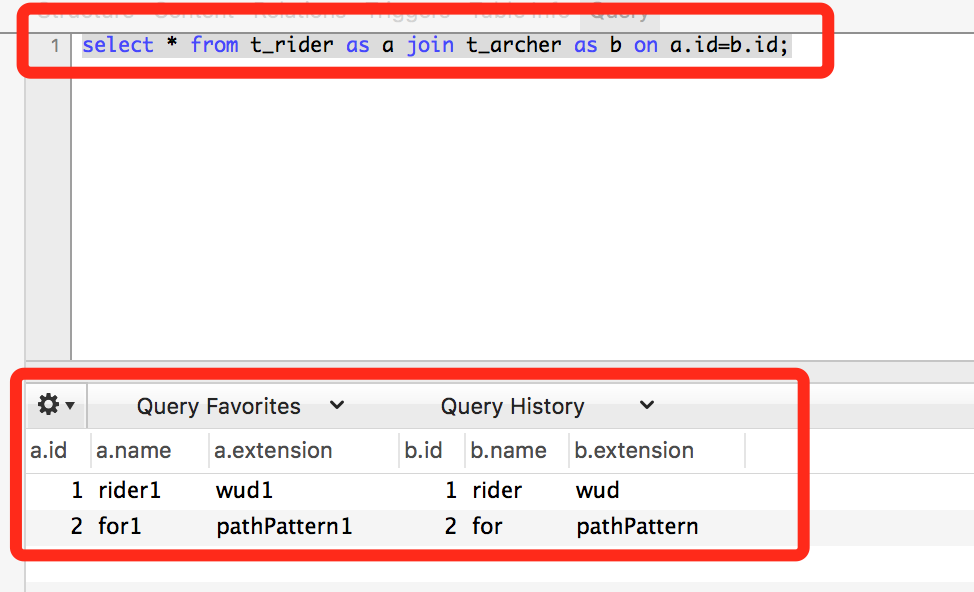Click the a.id value 1 in rider1 row
The image size is (974, 592).
[77, 490]
